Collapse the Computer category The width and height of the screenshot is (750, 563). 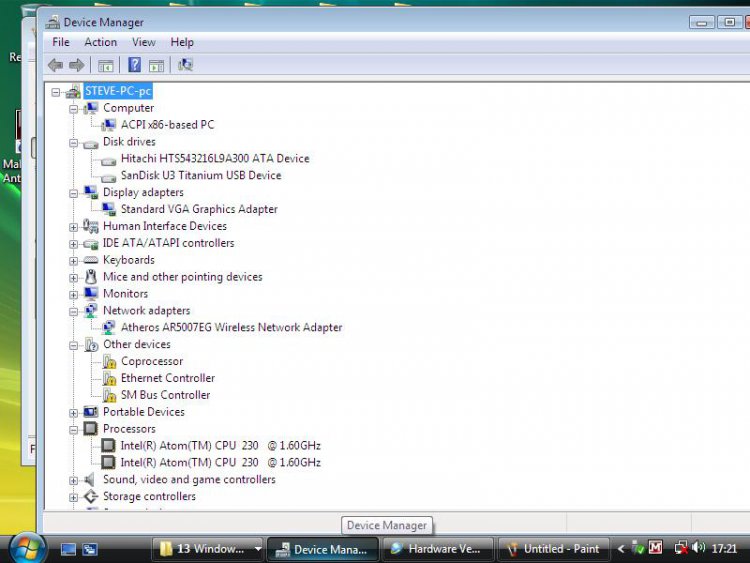point(73,109)
